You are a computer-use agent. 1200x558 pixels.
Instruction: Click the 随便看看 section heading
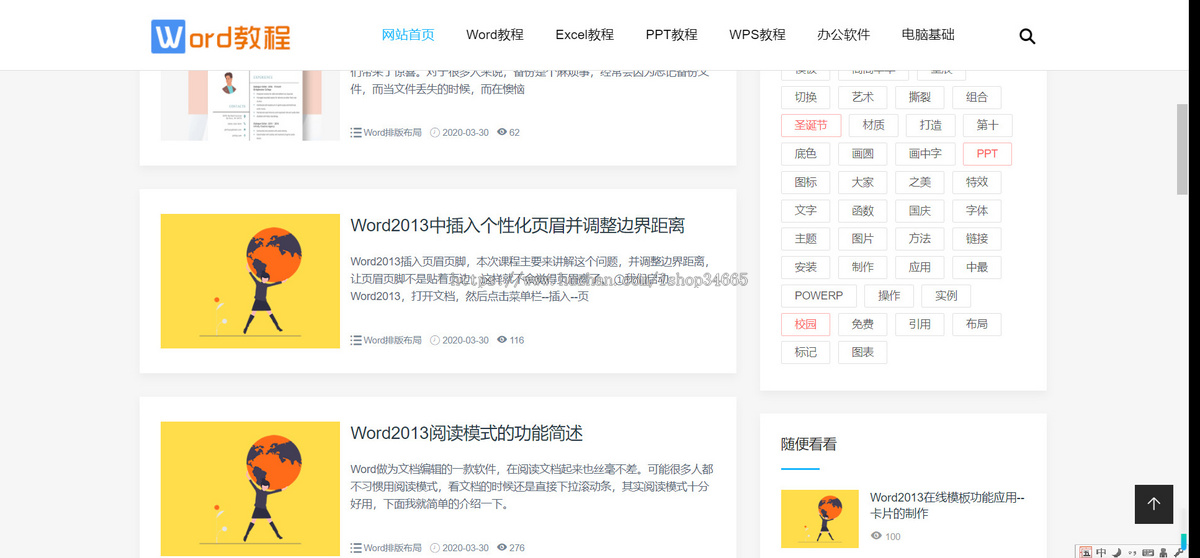tap(809, 444)
